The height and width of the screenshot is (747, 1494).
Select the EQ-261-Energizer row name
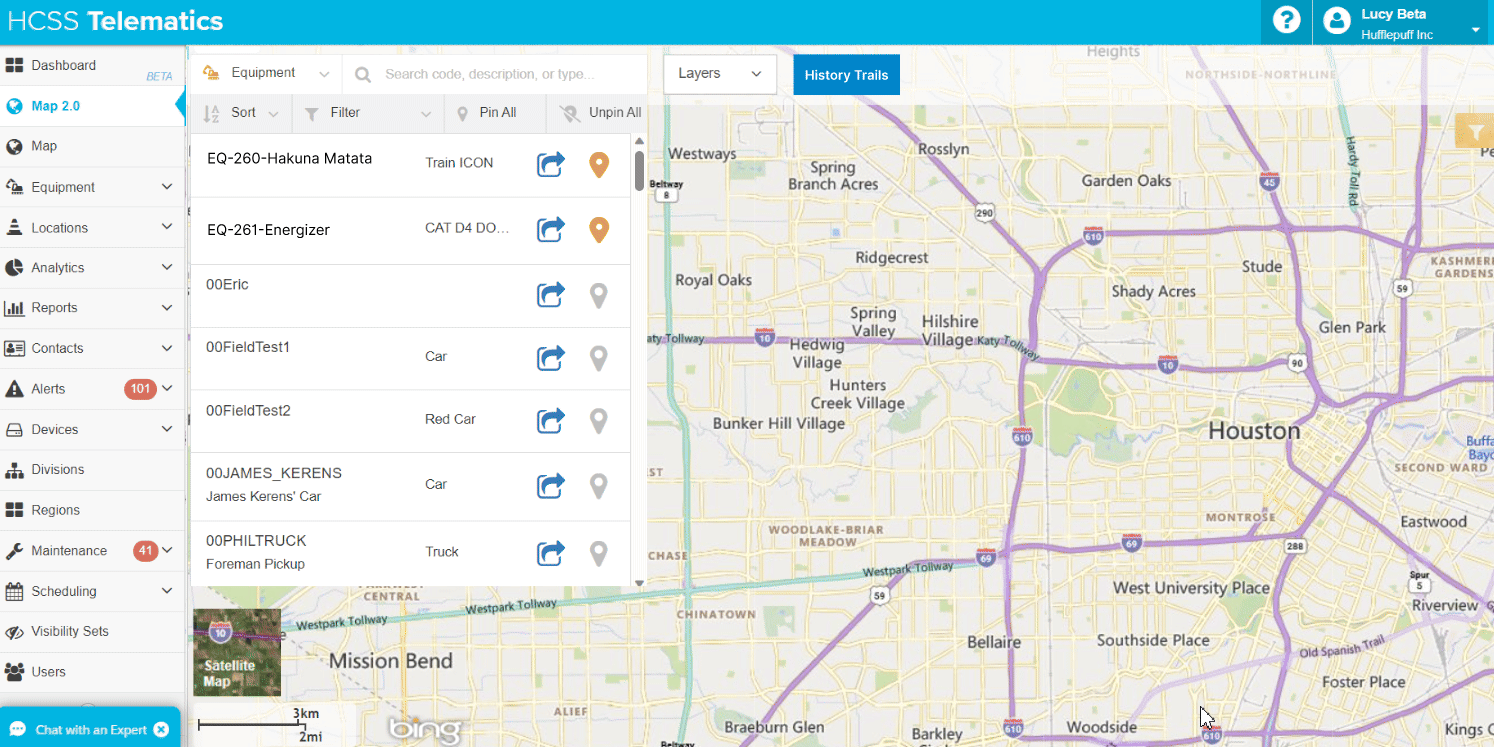point(268,230)
